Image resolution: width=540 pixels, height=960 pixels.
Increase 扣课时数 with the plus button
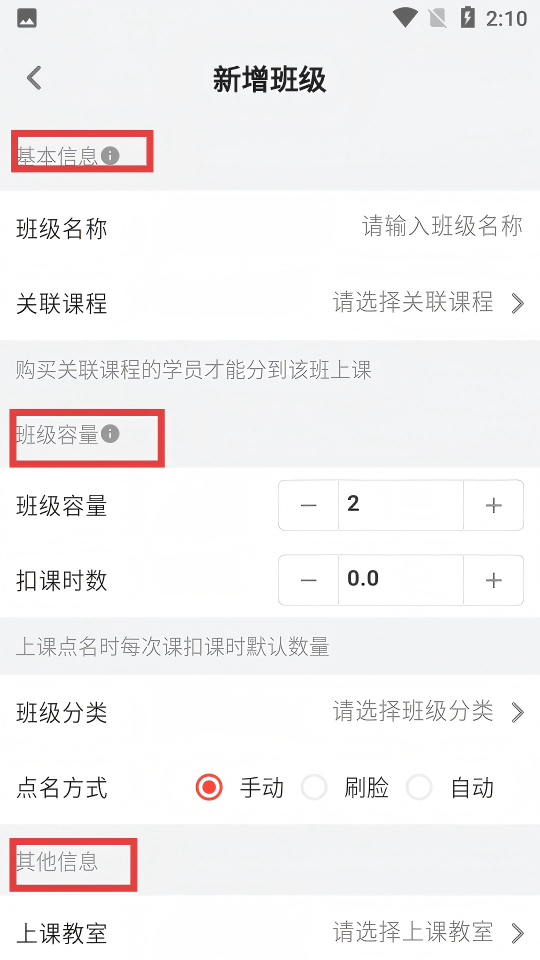[x=493, y=580]
